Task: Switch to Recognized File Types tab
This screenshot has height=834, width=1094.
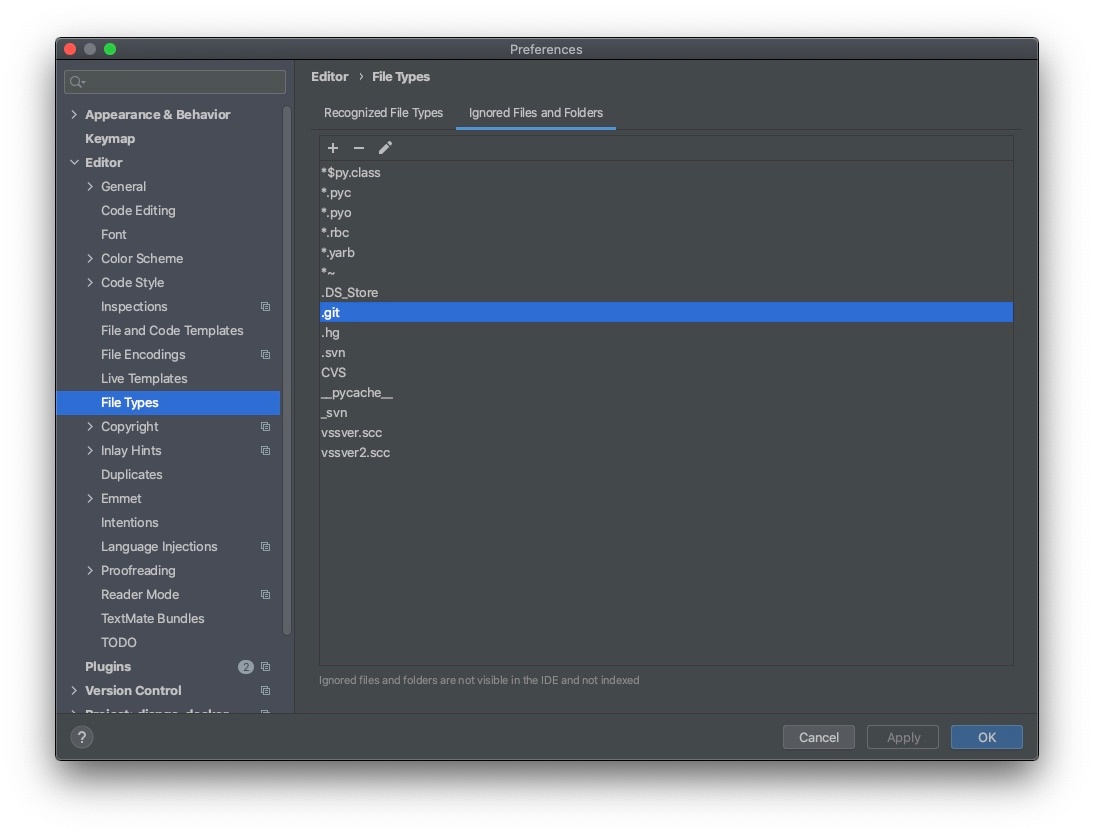Action: coord(383,112)
